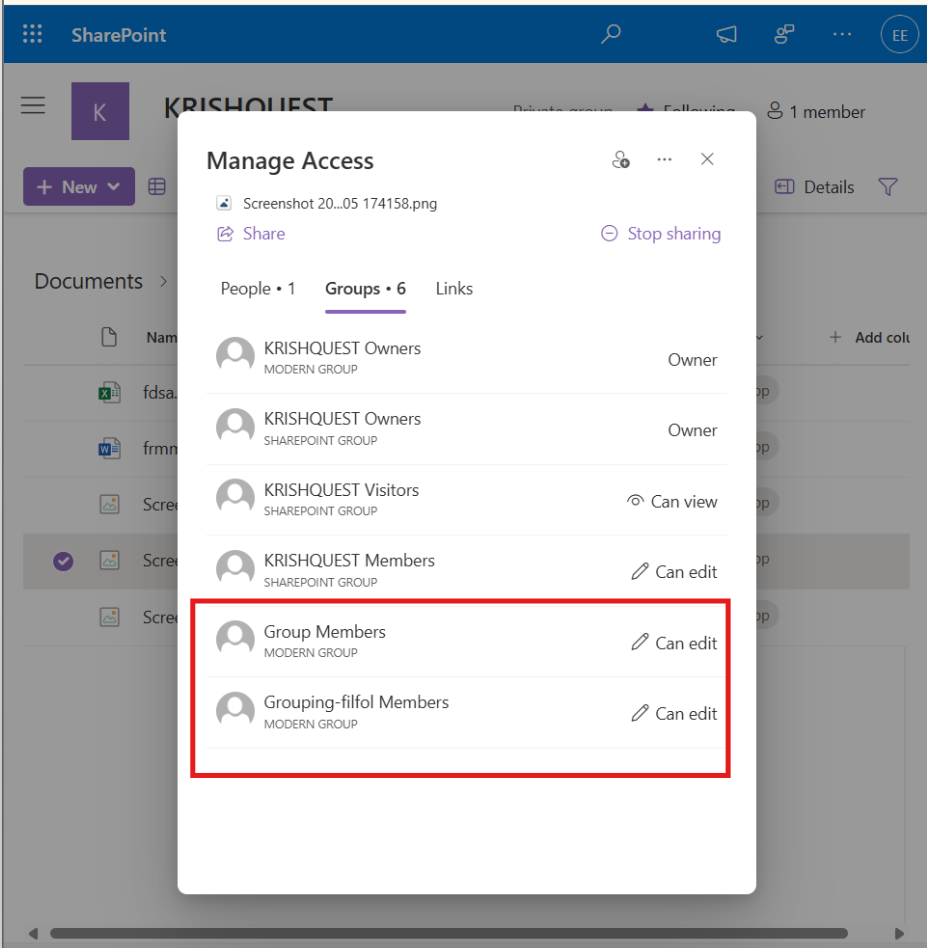927x948 pixels.
Task: Click the KRISHQUEST Visitors avatar icon
Action: [235, 499]
